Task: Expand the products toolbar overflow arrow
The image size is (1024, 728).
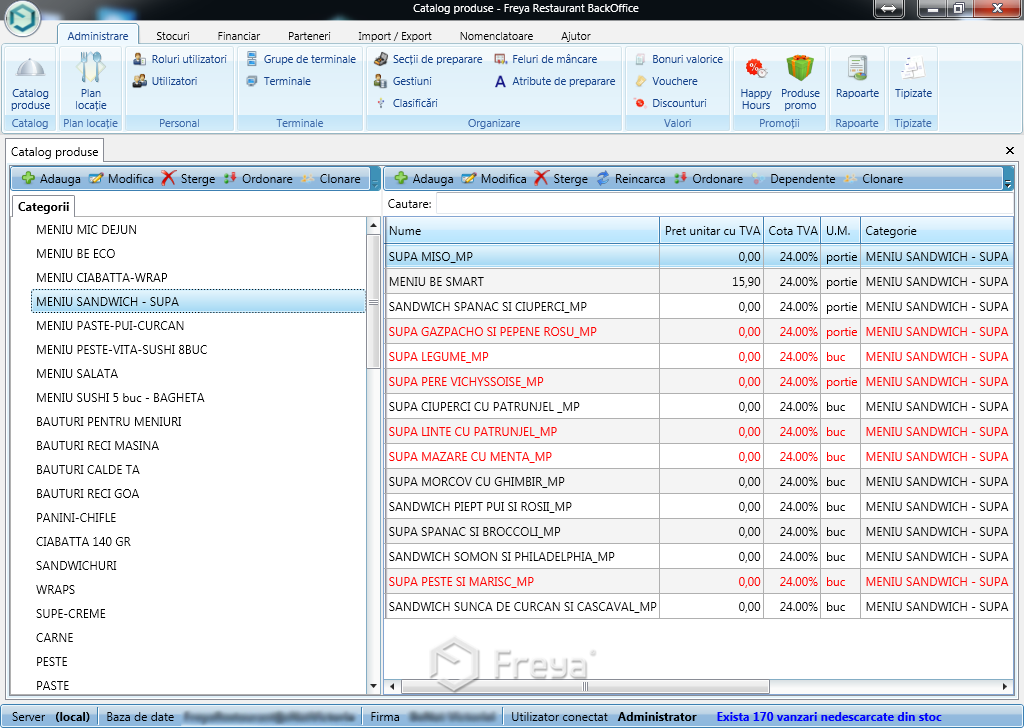Action: pyautogui.click(x=1007, y=184)
